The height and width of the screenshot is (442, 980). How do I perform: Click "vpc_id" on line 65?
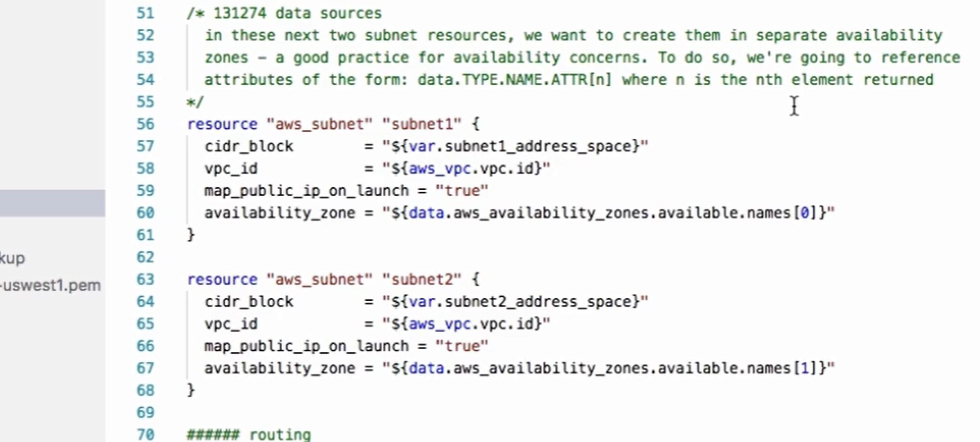tap(231, 324)
